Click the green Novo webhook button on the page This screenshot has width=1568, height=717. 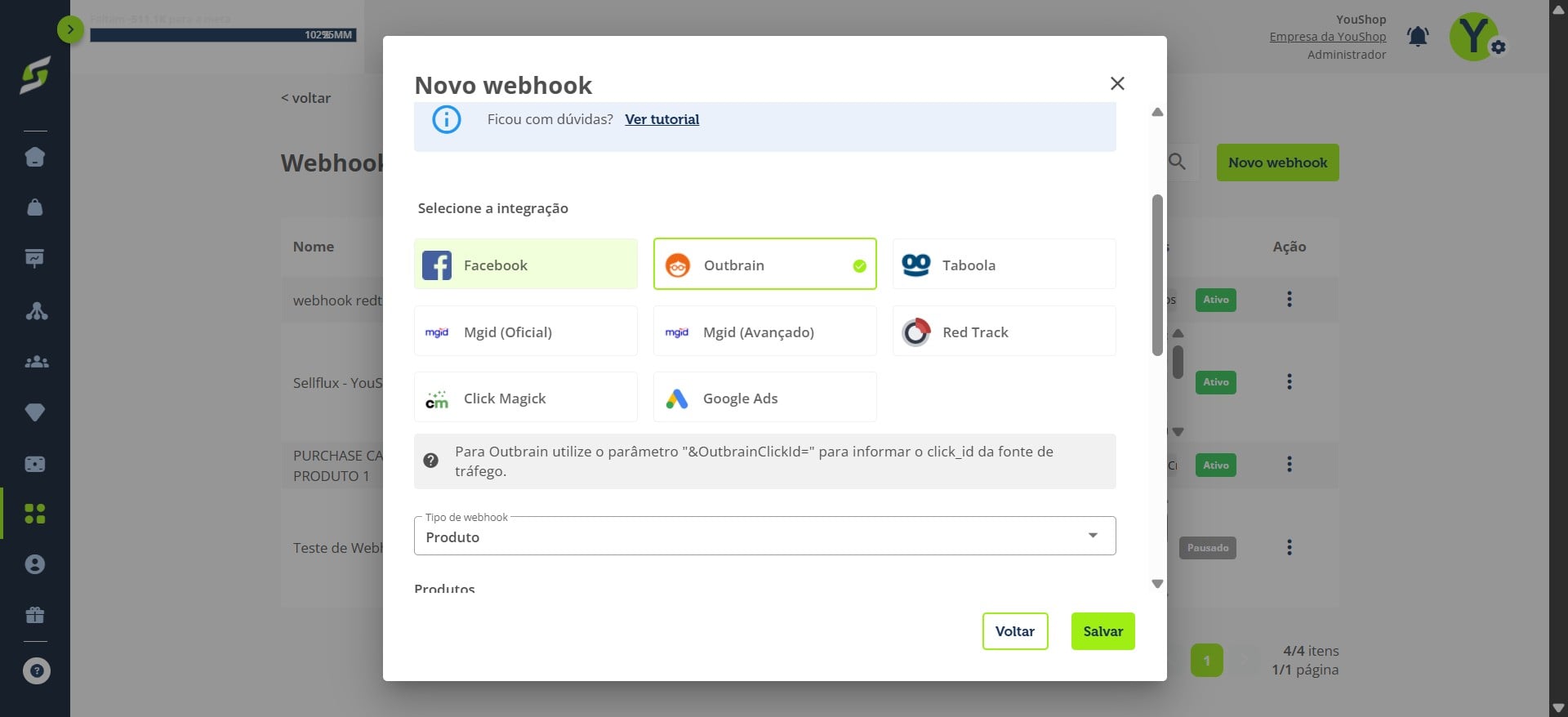point(1277,163)
